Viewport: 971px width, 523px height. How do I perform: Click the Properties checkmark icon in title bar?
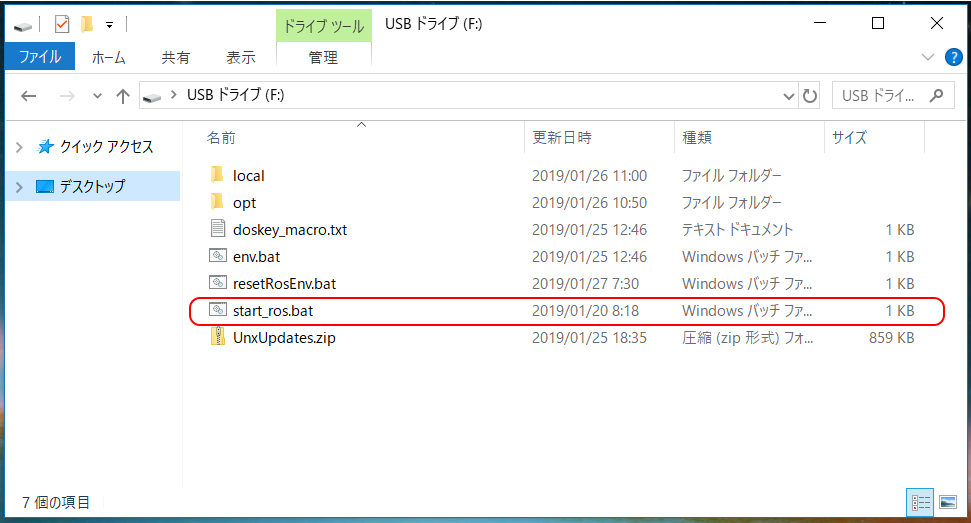[x=62, y=24]
